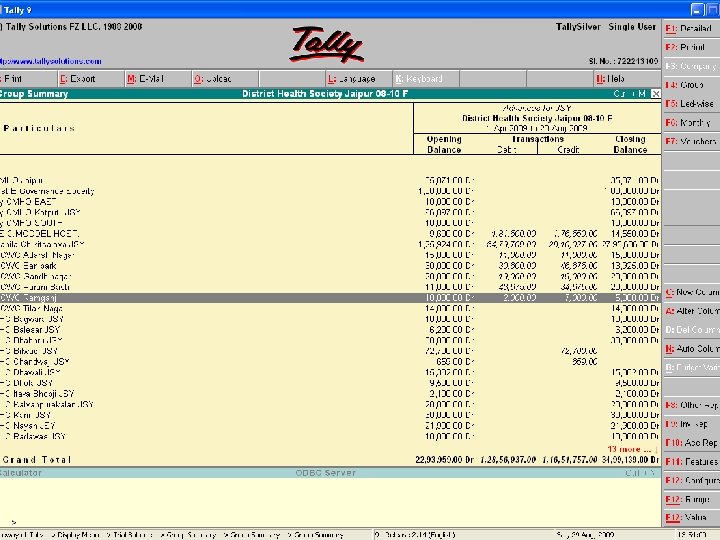720x540 pixels.
Task: Select the CWC Tilak Nagar ledger row
Action: [330, 309]
